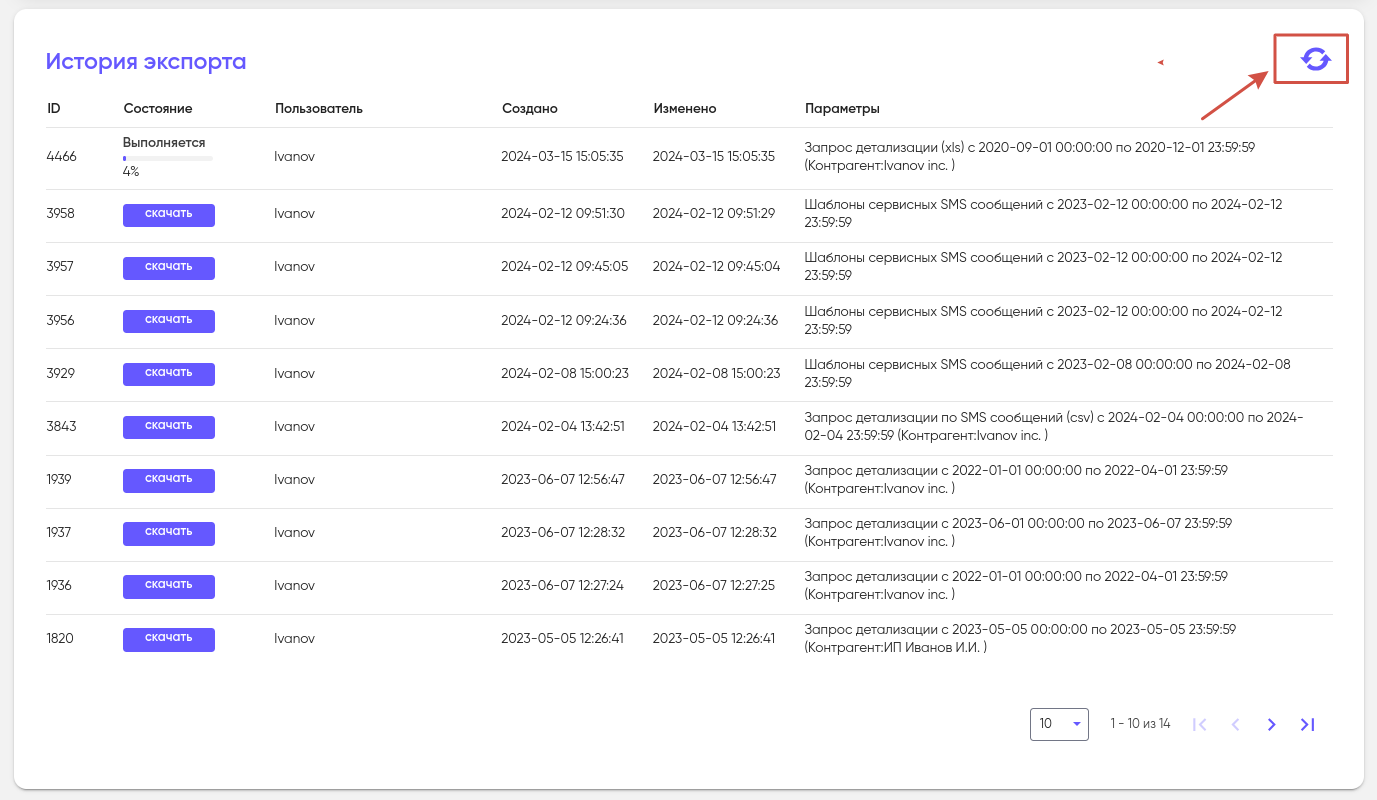The image size is (1377, 800).
Task: Jump to the last page of results
Action: [x=1307, y=725]
